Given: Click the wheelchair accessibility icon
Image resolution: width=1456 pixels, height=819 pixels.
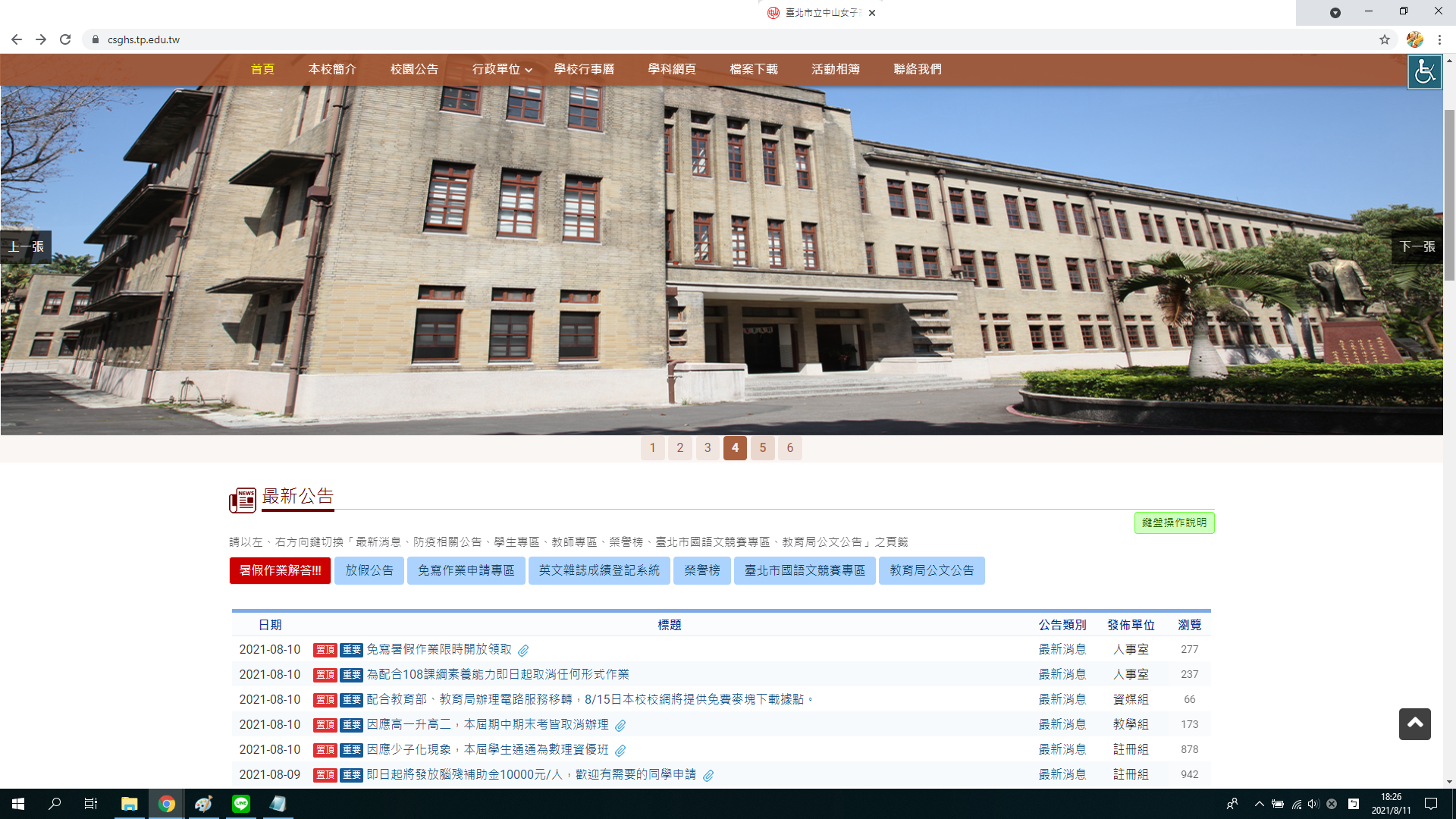Looking at the screenshot, I should 1424,72.
